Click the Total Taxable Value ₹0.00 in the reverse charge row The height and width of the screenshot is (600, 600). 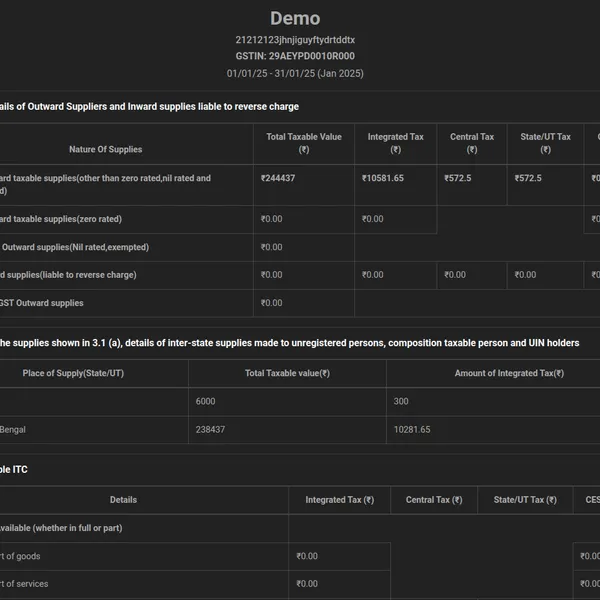click(x=272, y=275)
